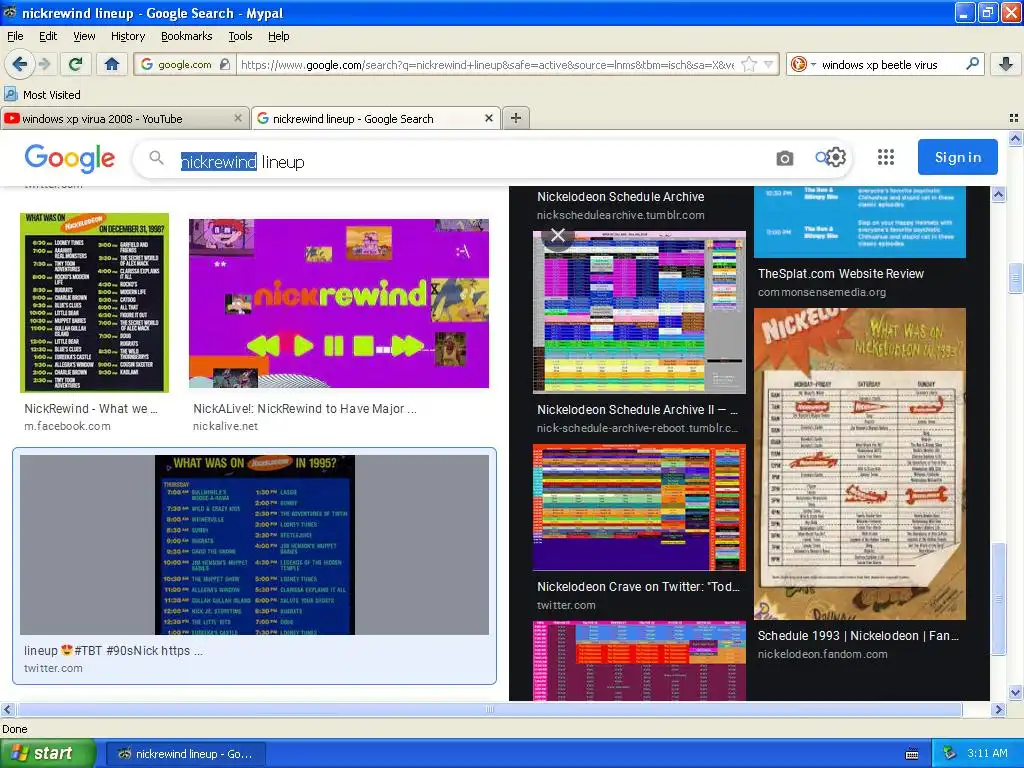Click the preview panel scroll up arrow
Viewport: 1024px width, 768px height.
[x=999, y=195]
